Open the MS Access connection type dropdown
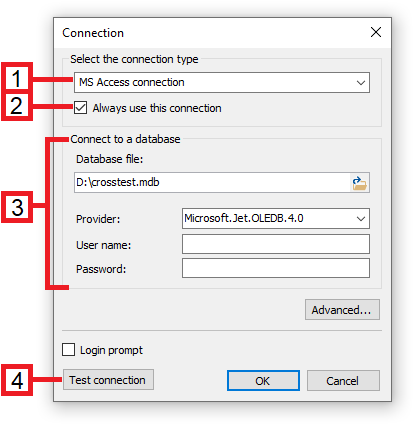Screen dimensions: 414x426 222,82
